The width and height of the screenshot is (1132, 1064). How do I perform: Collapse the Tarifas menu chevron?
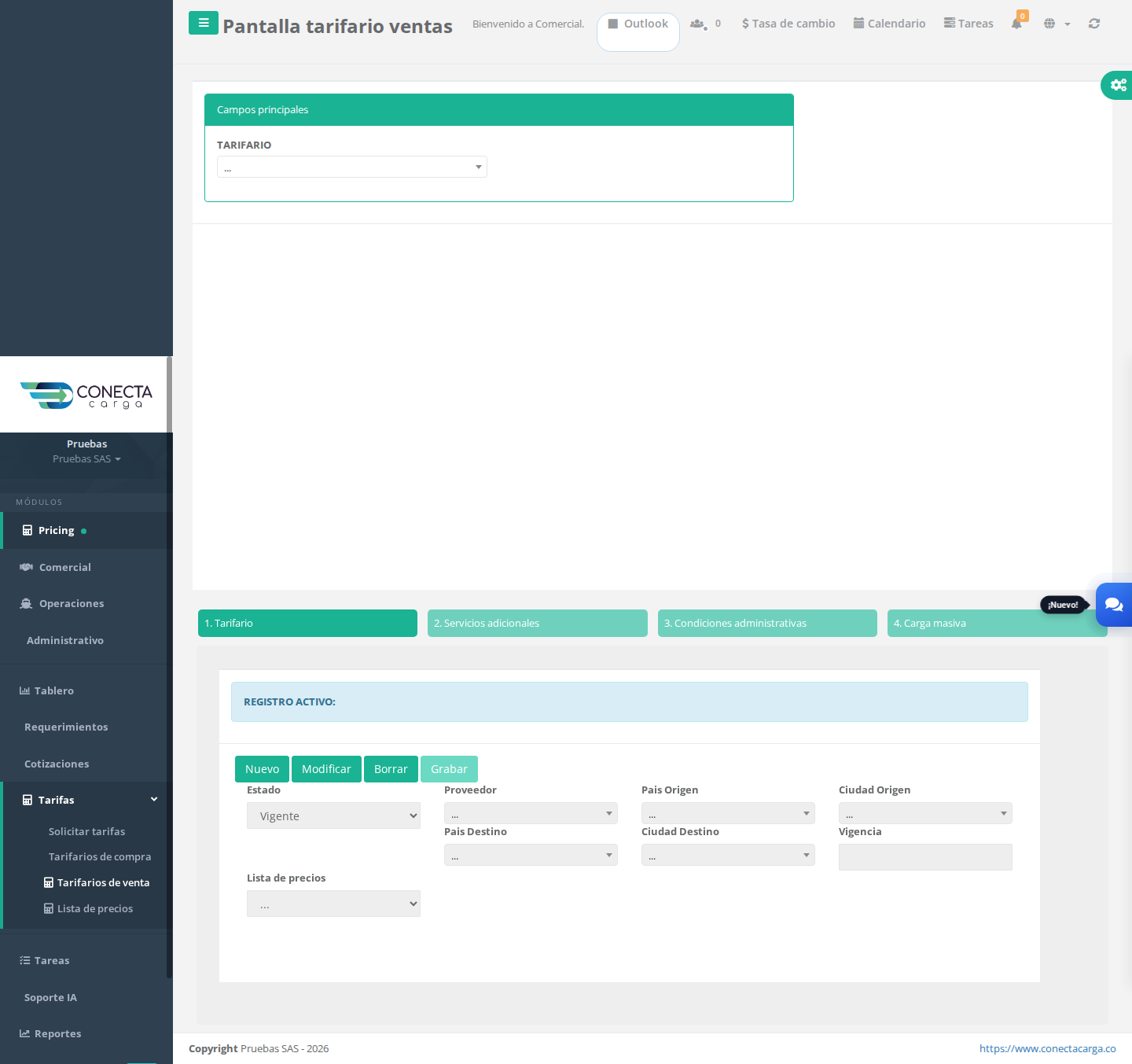pos(154,800)
